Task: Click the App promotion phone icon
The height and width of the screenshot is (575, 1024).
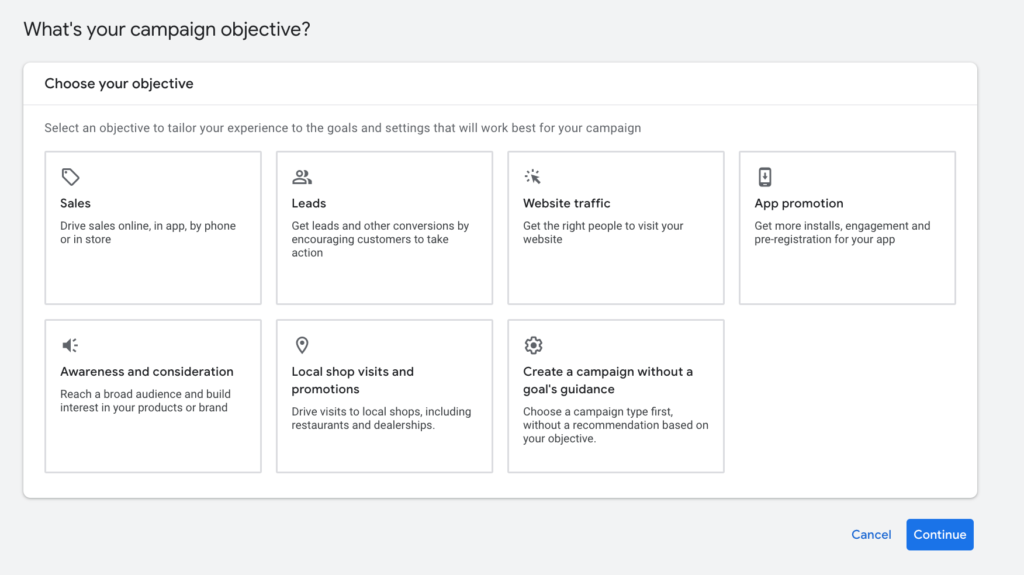Action: (x=765, y=176)
